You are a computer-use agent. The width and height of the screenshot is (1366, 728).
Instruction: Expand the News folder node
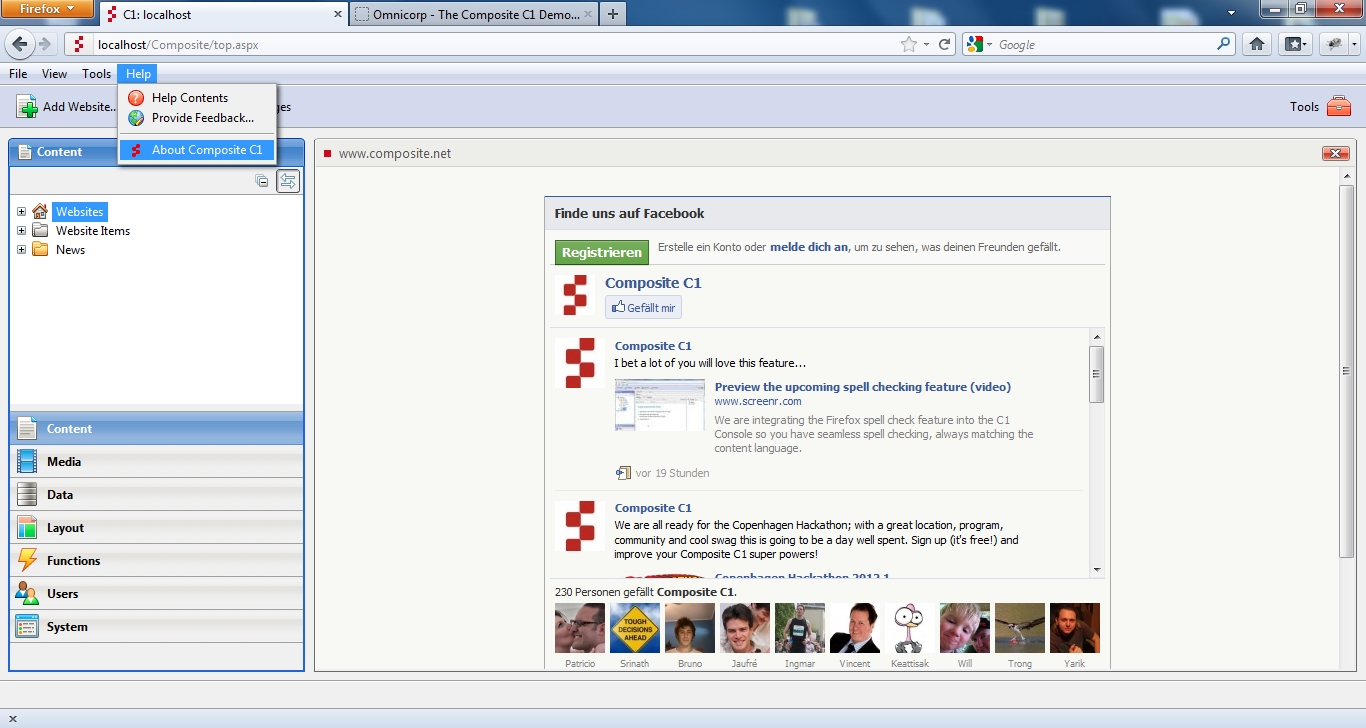(x=22, y=250)
